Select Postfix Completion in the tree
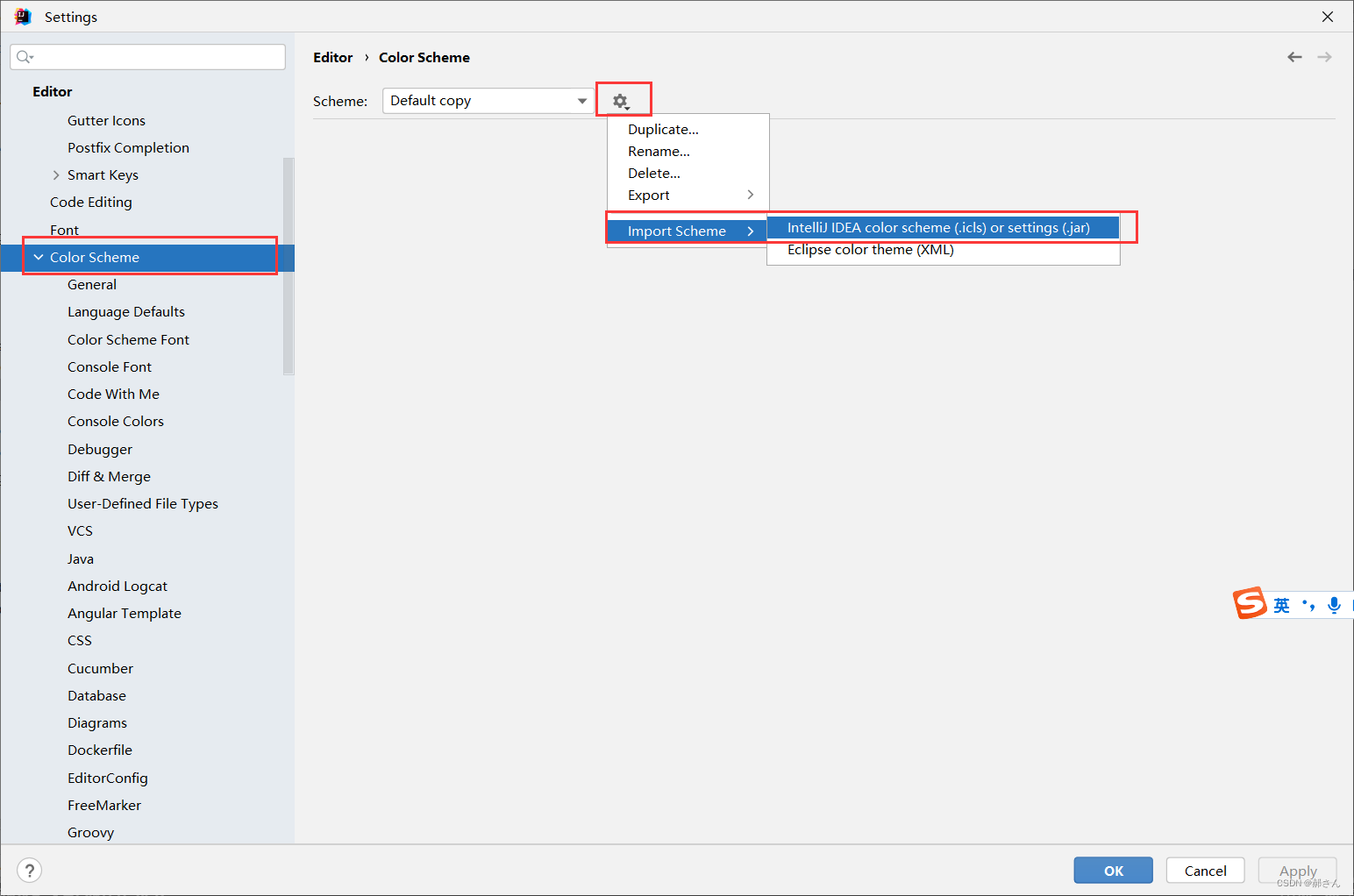 tap(128, 147)
